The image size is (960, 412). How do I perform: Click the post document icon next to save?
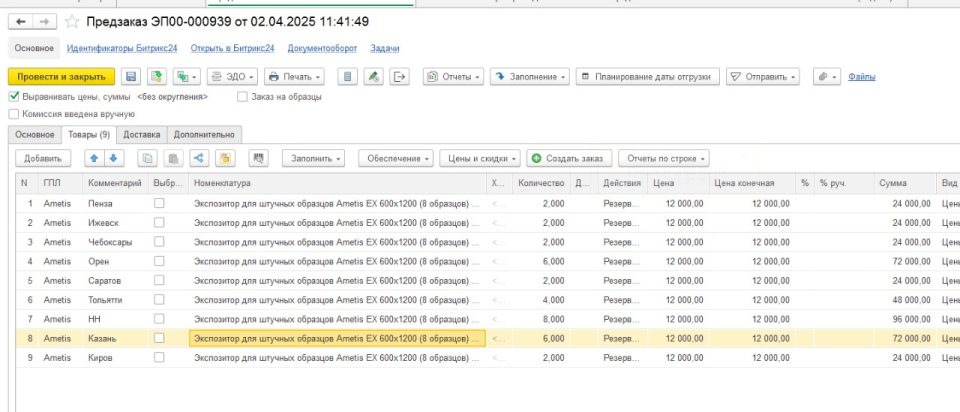[x=157, y=77]
